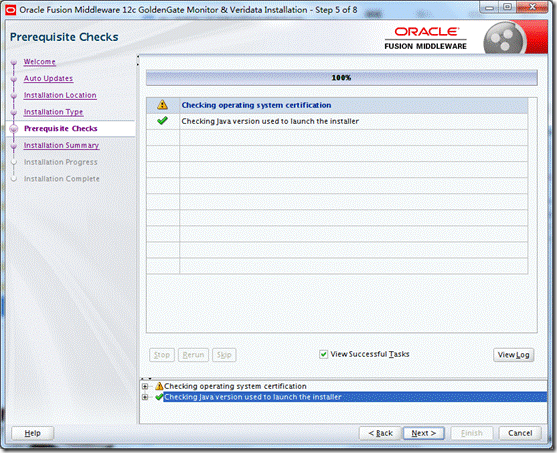The width and height of the screenshot is (557, 453).
Task: Expand the Java version check tree node
Action: tap(145, 397)
